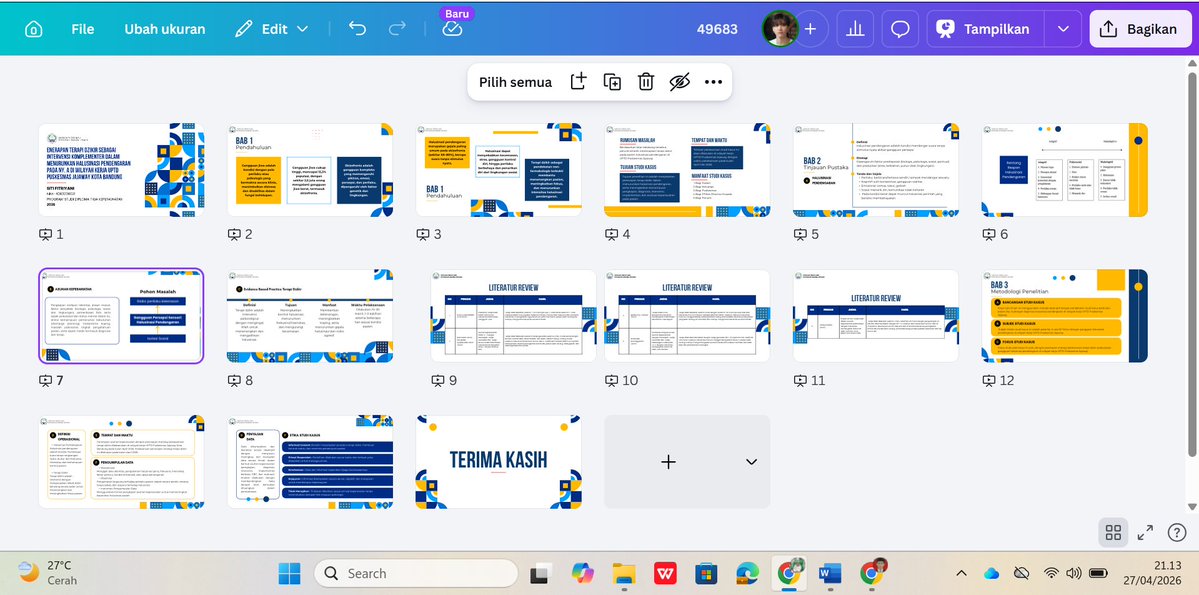Expand add page options chevron
The width and height of the screenshot is (1199, 595).
click(x=752, y=462)
